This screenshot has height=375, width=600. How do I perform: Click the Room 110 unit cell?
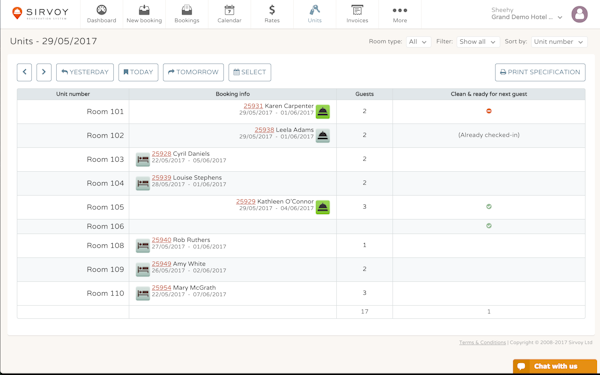[73, 293]
